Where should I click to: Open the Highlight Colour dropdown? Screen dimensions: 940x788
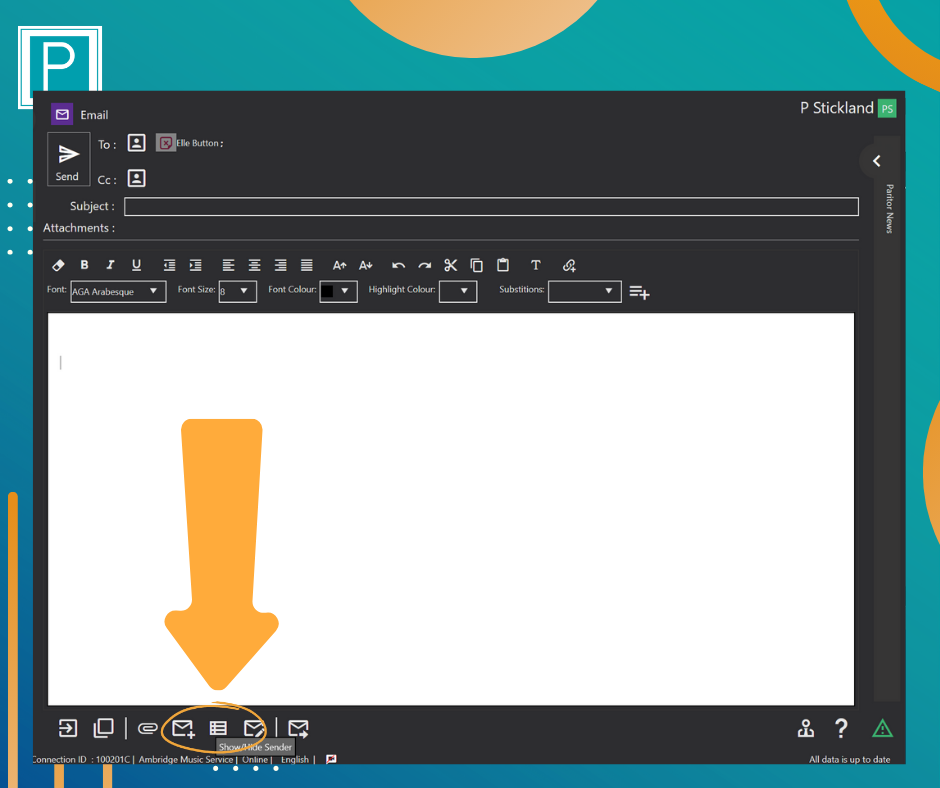(458, 291)
